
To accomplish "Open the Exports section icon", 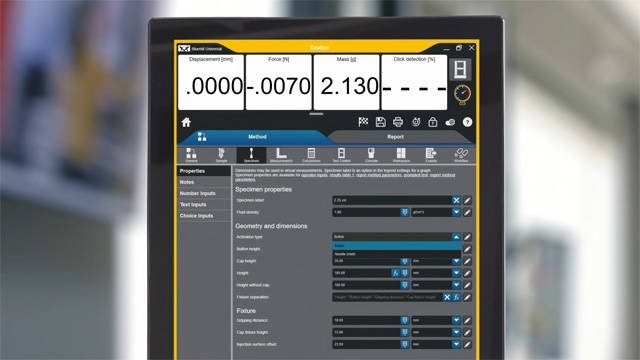I will point(431,155).
